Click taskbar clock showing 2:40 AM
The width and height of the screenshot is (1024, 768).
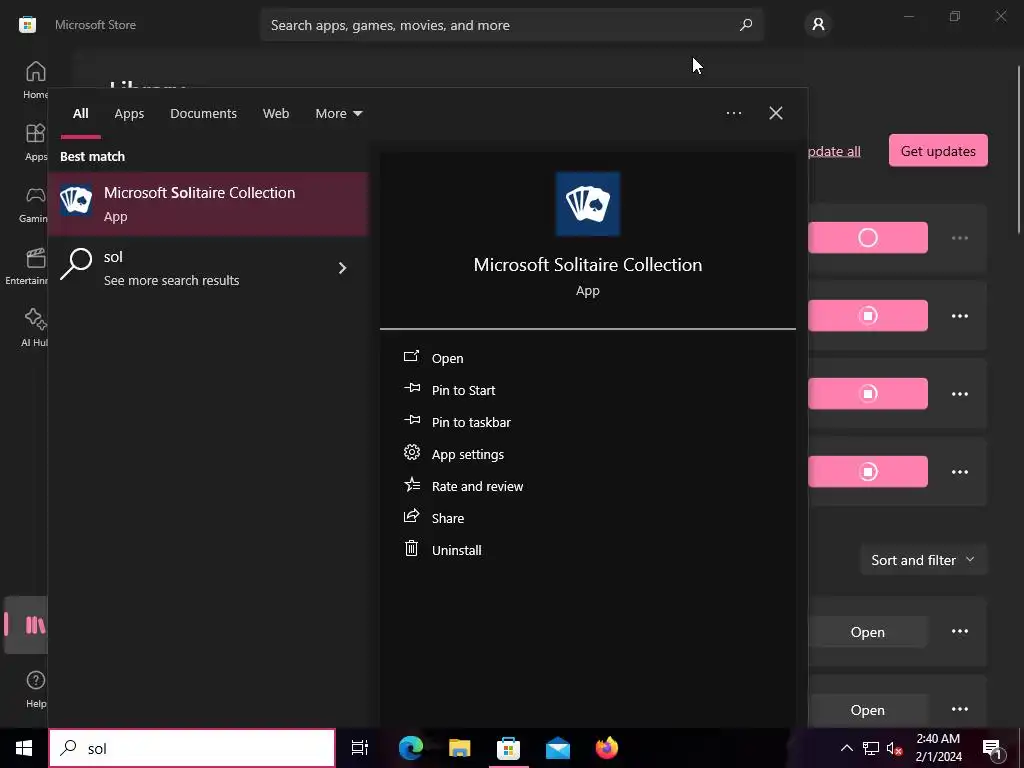coord(938,748)
